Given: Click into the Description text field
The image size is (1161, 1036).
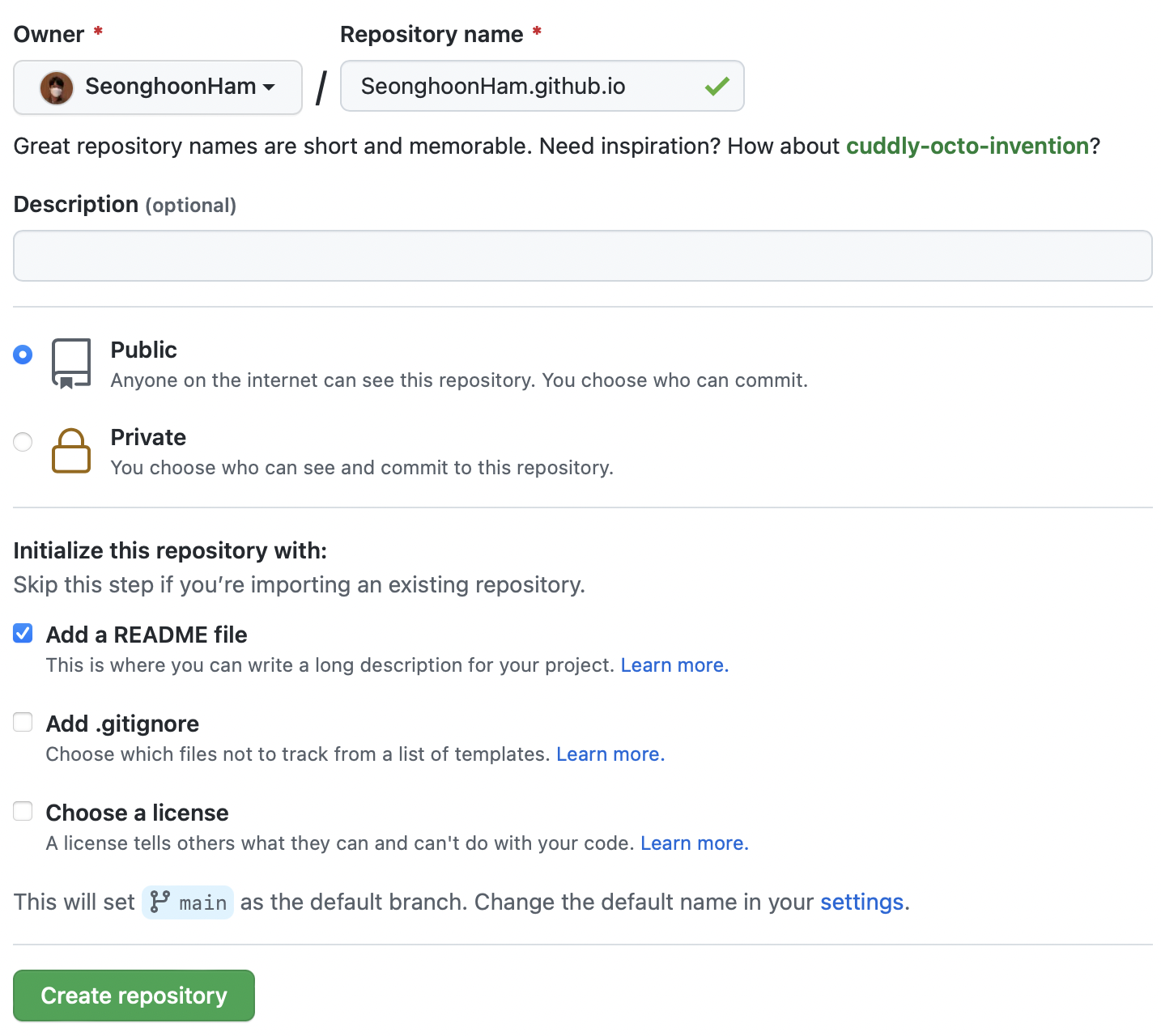Looking at the screenshot, I should (583, 256).
